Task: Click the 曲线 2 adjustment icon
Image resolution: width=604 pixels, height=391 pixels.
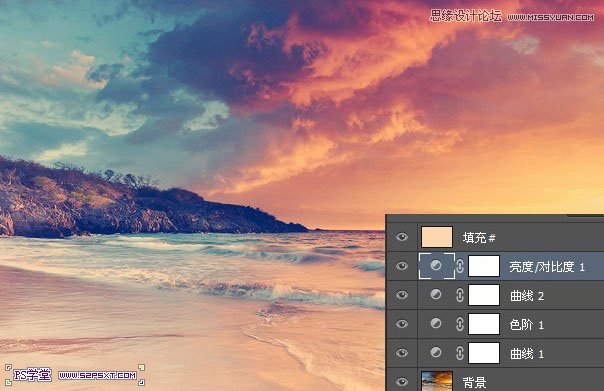Action: tap(436, 294)
